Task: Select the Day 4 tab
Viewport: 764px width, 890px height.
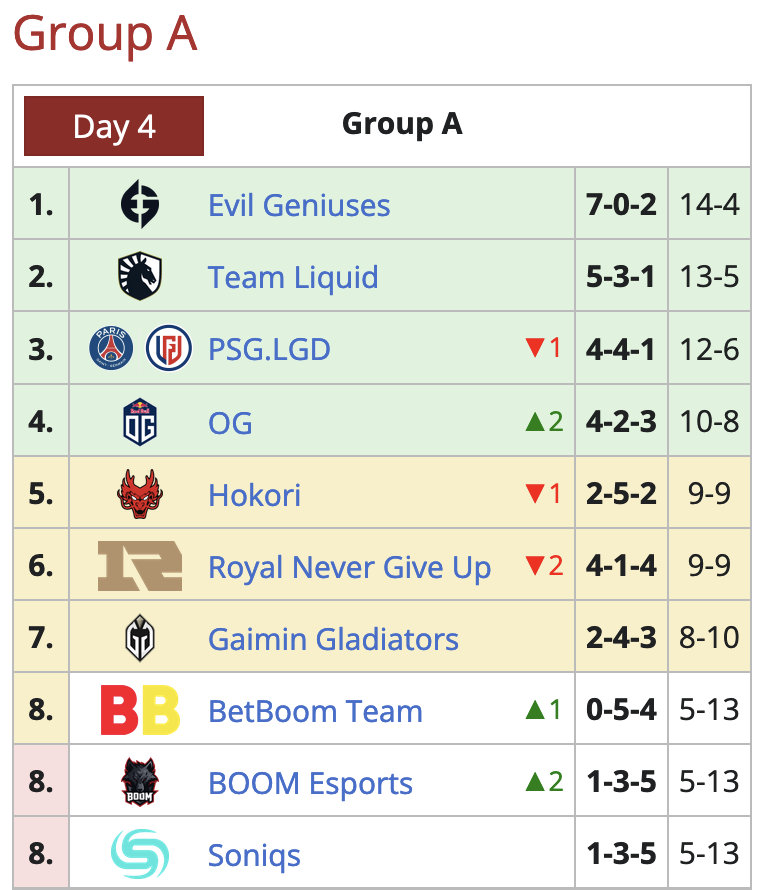Action: click(x=114, y=127)
